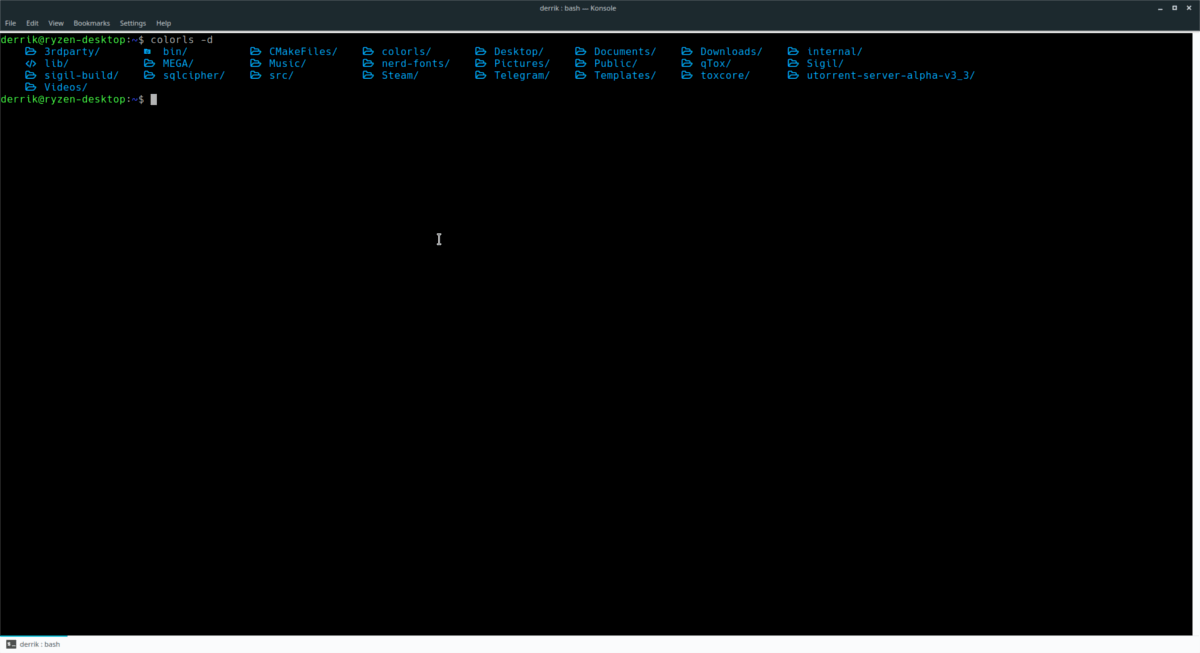Click the folder icon beside qTox/
The width and height of the screenshot is (1200, 653).
pos(687,63)
